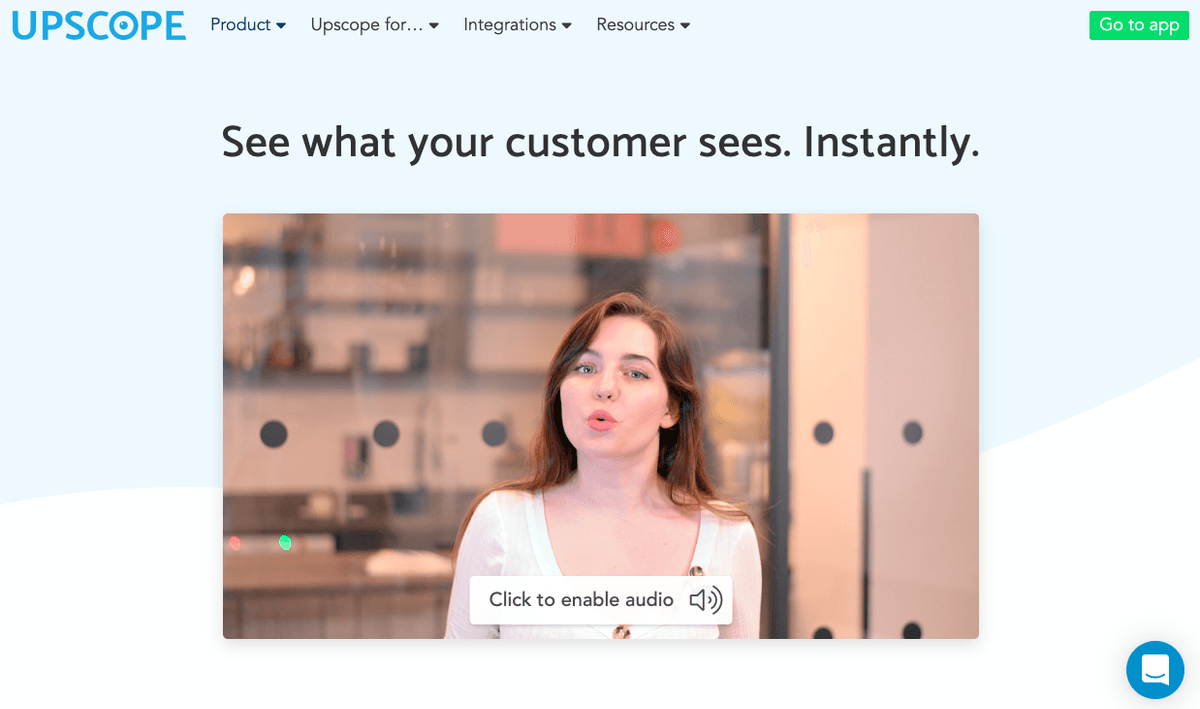Open the chat messenger widget
This screenshot has height=709, width=1200.
1155,670
